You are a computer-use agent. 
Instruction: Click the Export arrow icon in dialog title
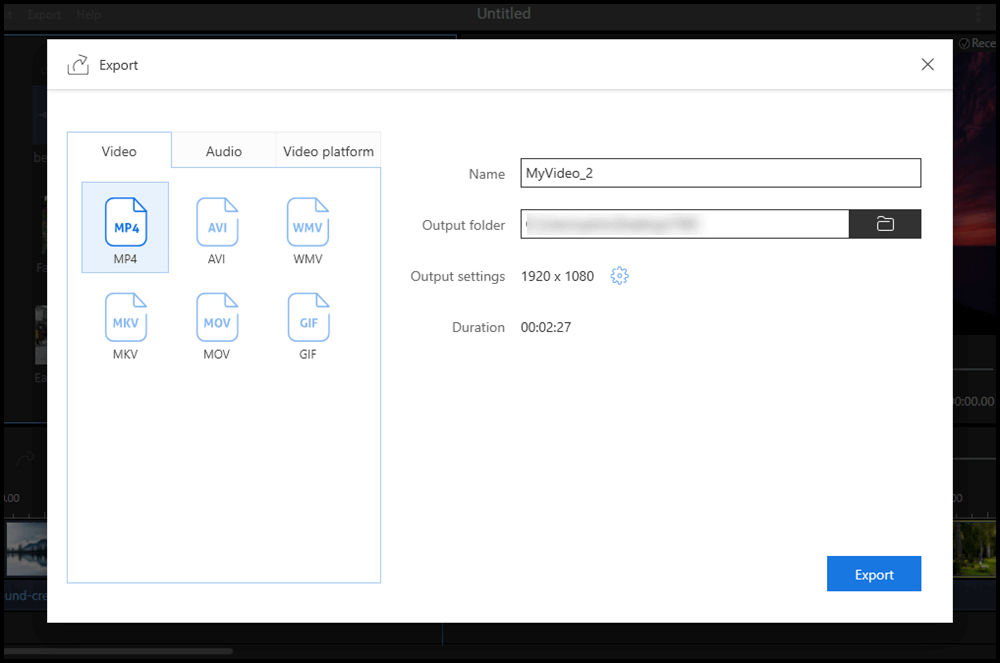tap(78, 65)
